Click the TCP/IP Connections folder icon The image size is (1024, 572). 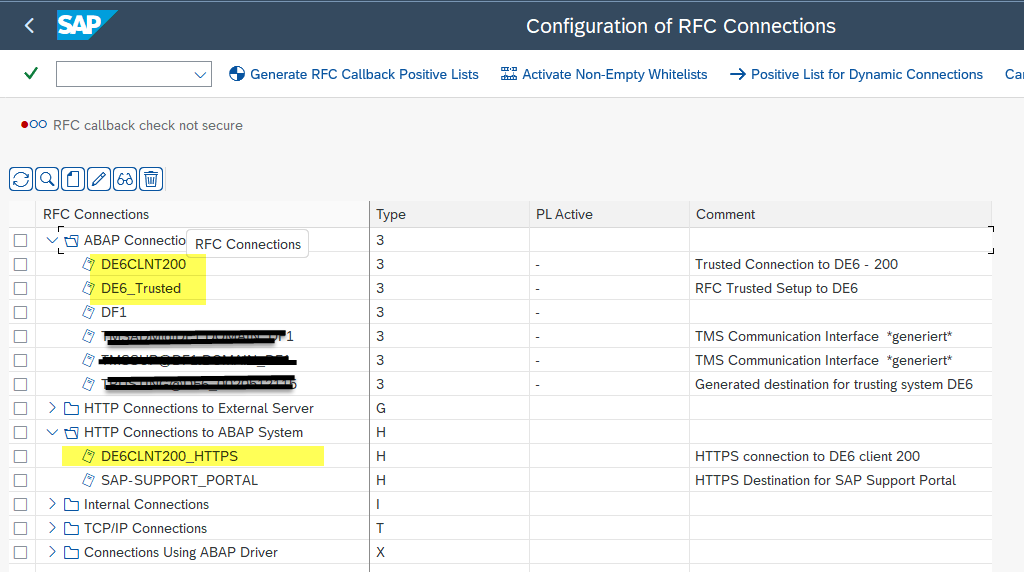(71, 528)
